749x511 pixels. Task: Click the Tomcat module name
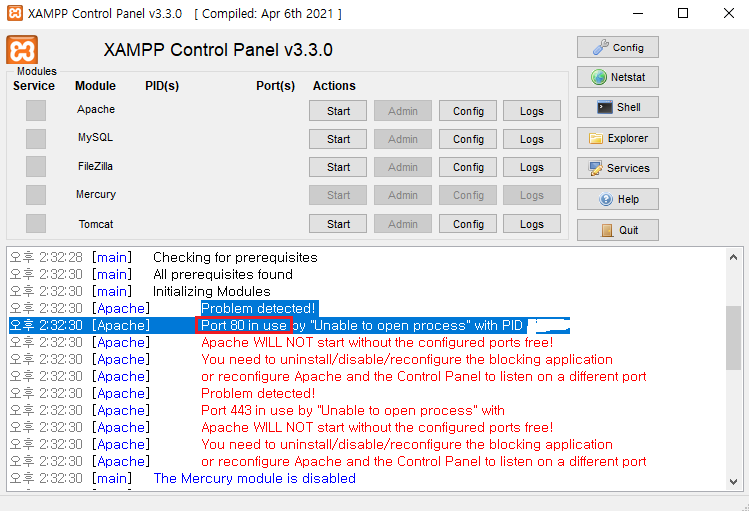(96, 224)
